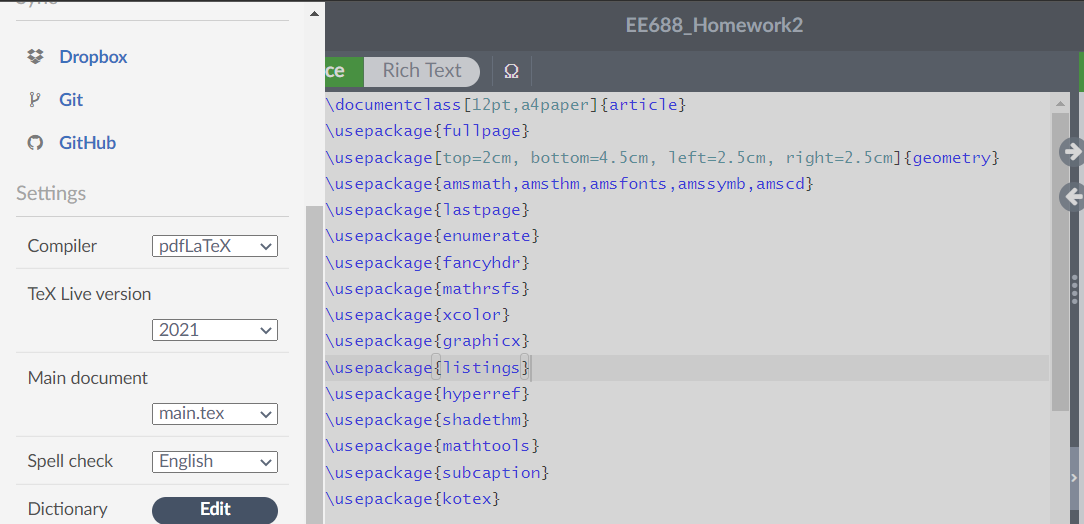Click the lastpage package line
This screenshot has height=524, width=1084.
coord(427,210)
